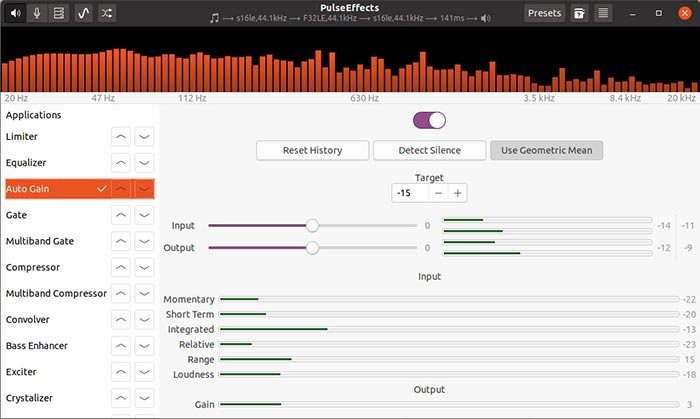Move Crystalizer down in order
Screen dimensions: 700x419
pyautogui.click(x=144, y=398)
